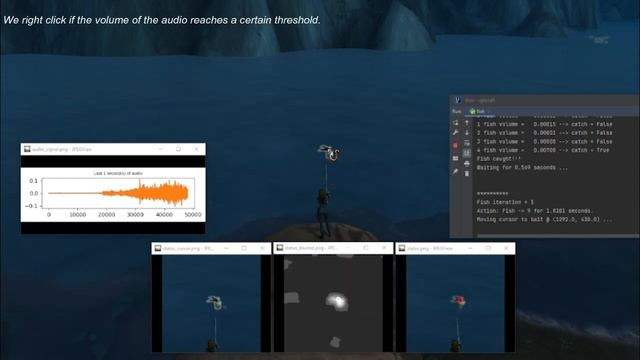Click the PyCharm window icon in title bar

pyautogui.click(x=458, y=100)
